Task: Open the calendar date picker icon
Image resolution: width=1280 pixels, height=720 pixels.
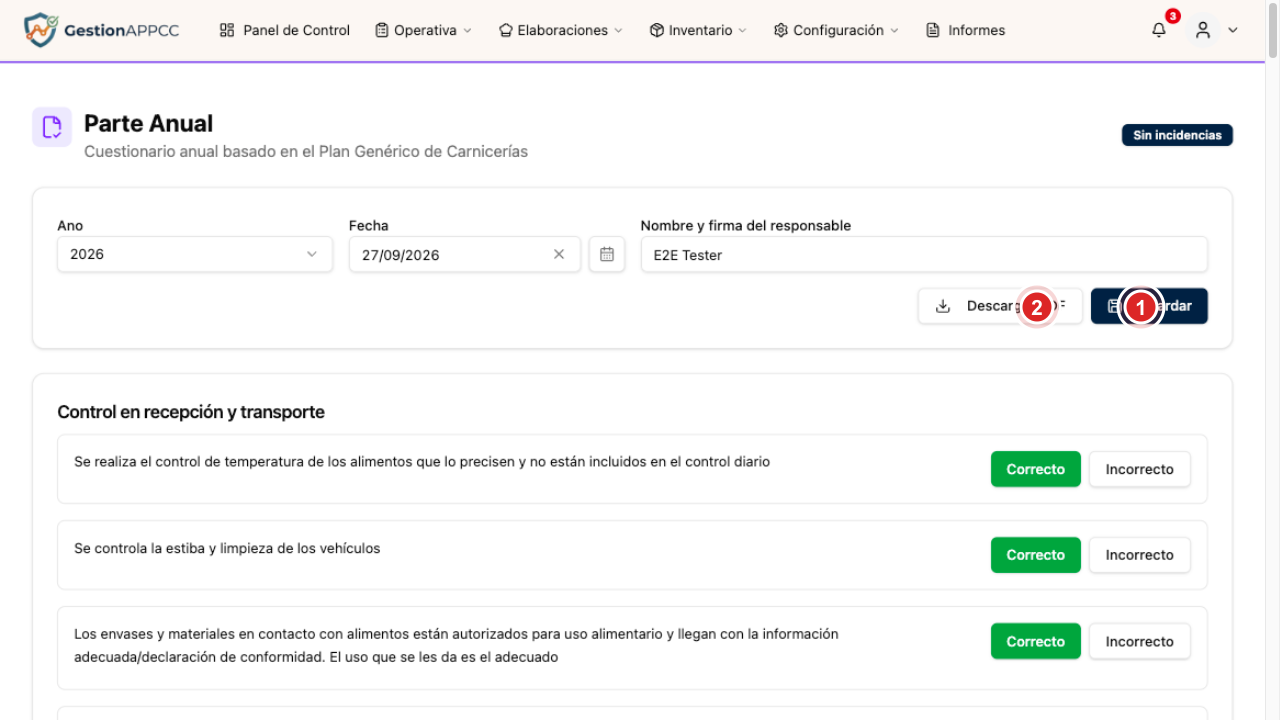Action: [607, 254]
